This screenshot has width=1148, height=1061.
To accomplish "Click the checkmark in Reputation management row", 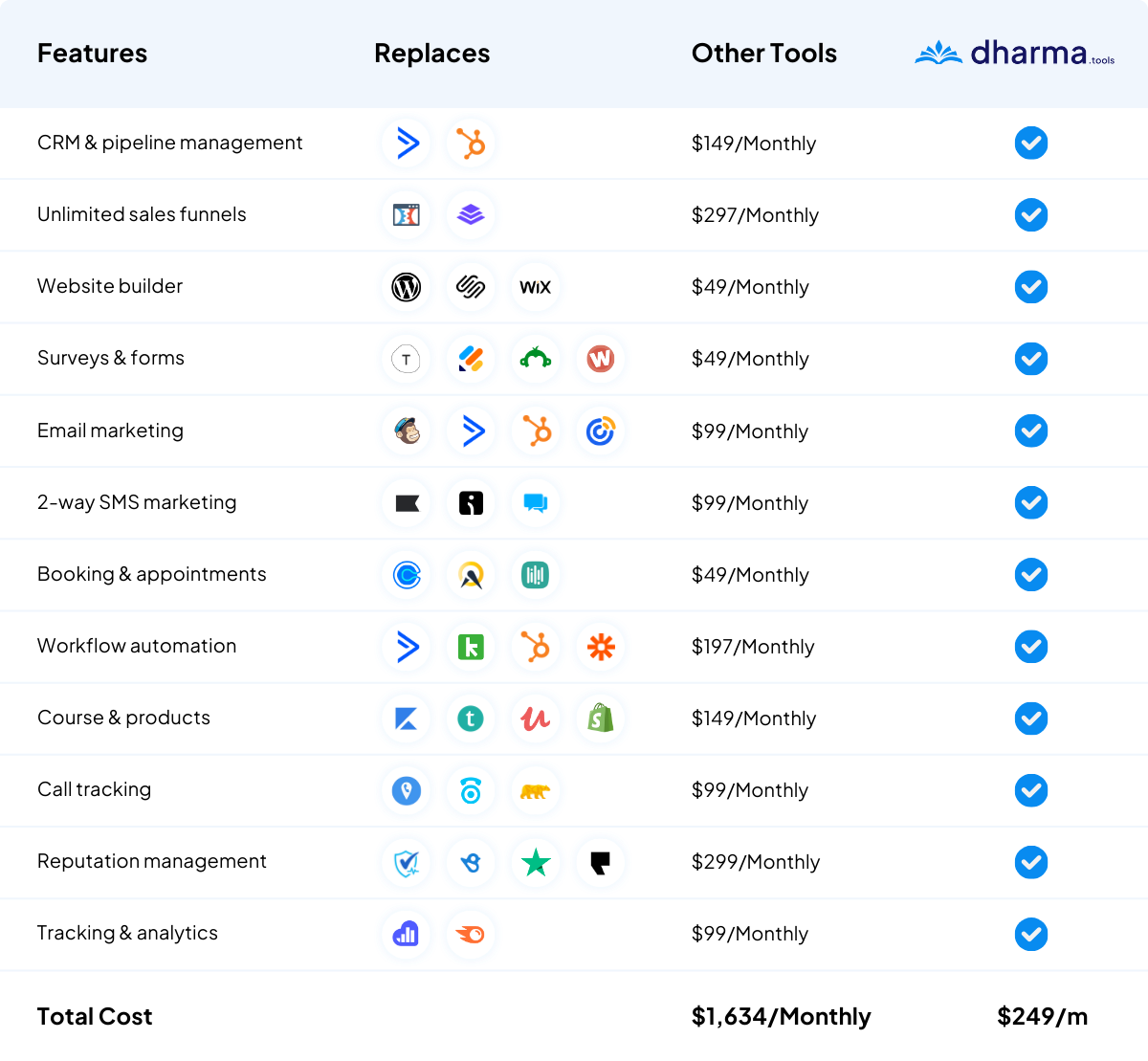I will (1030, 862).
